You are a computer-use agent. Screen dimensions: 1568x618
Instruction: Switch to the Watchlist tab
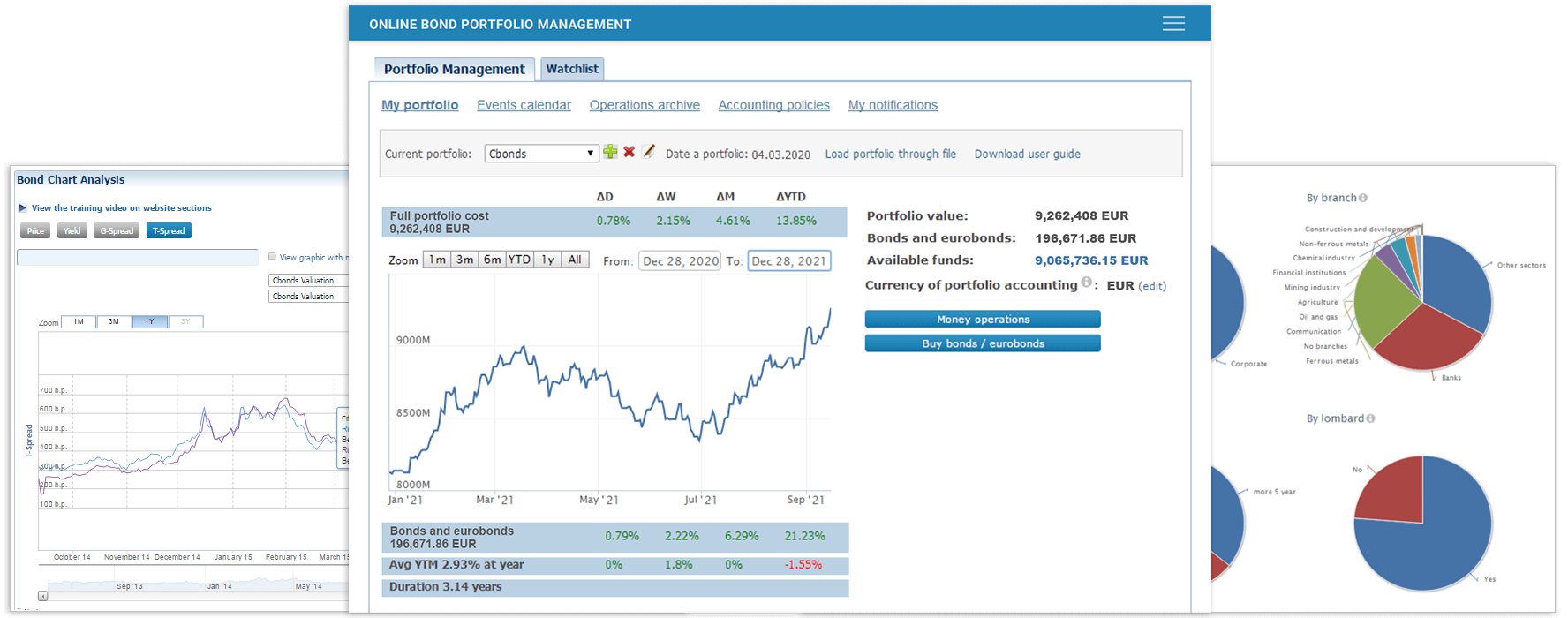click(572, 69)
